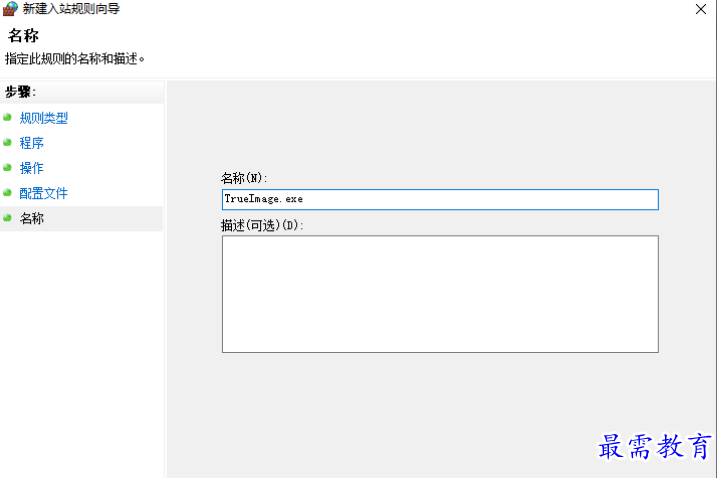The width and height of the screenshot is (720, 478).
Task: Jump back to the 操作 step
Action: (x=32, y=168)
